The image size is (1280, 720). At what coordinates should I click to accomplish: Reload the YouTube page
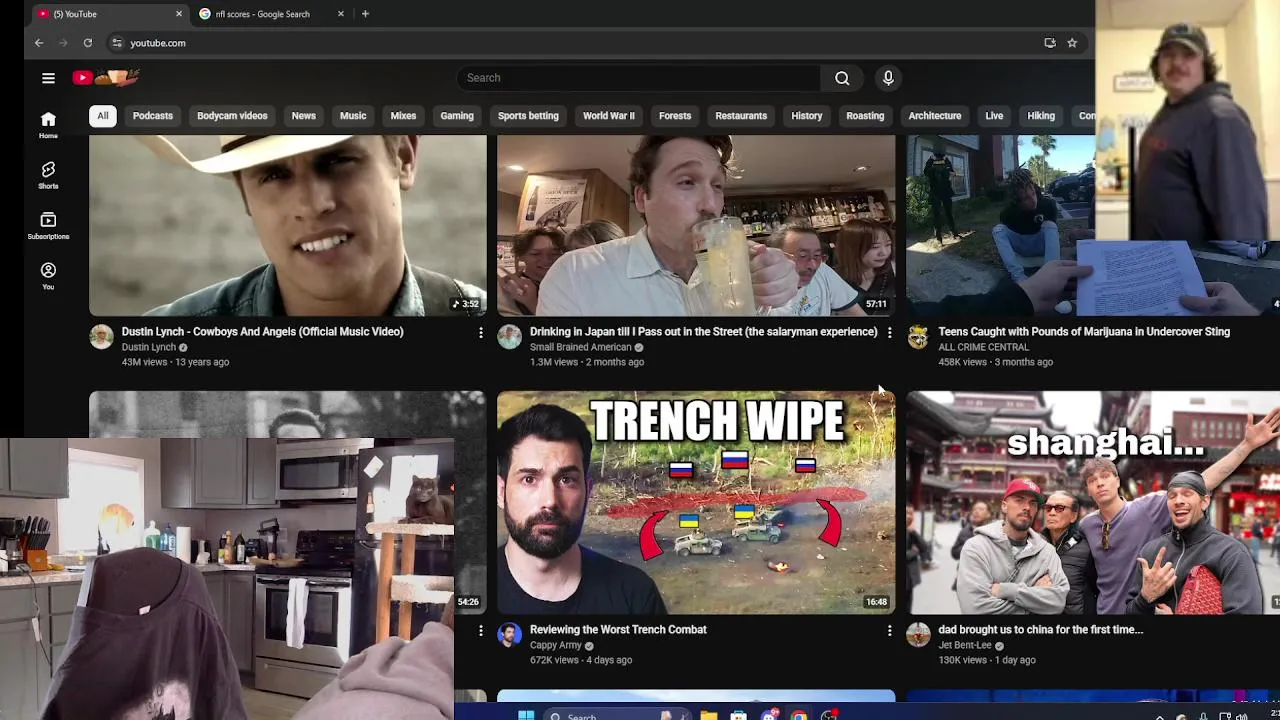point(88,43)
